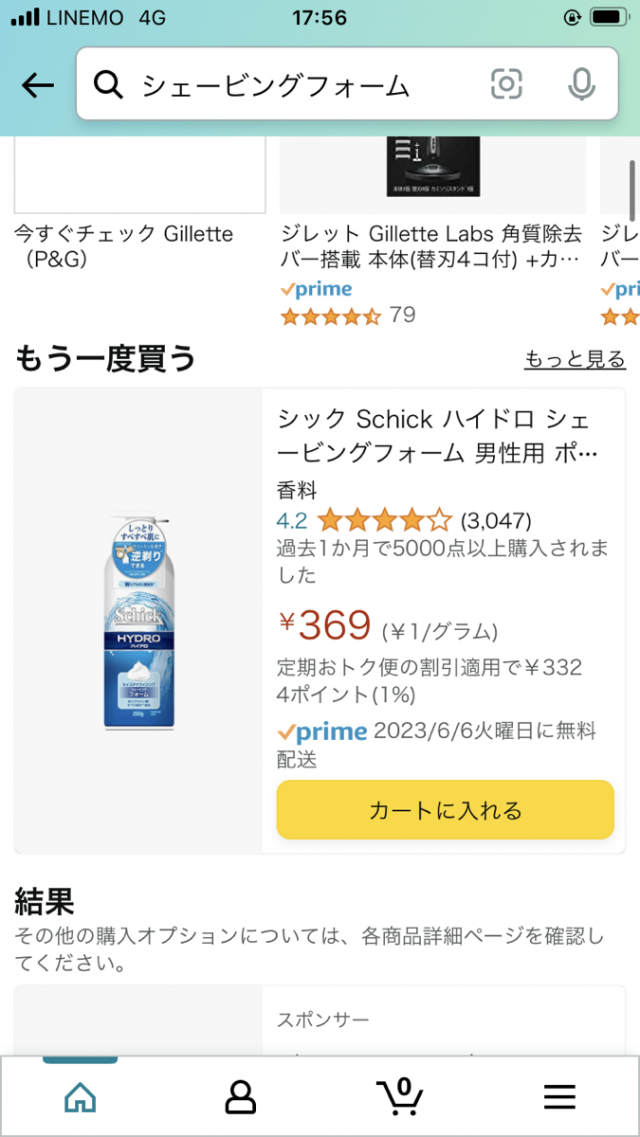Tap the search magnifier icon
The image size is (640, 1137).
pyautogui.click(x=108, y=85)
